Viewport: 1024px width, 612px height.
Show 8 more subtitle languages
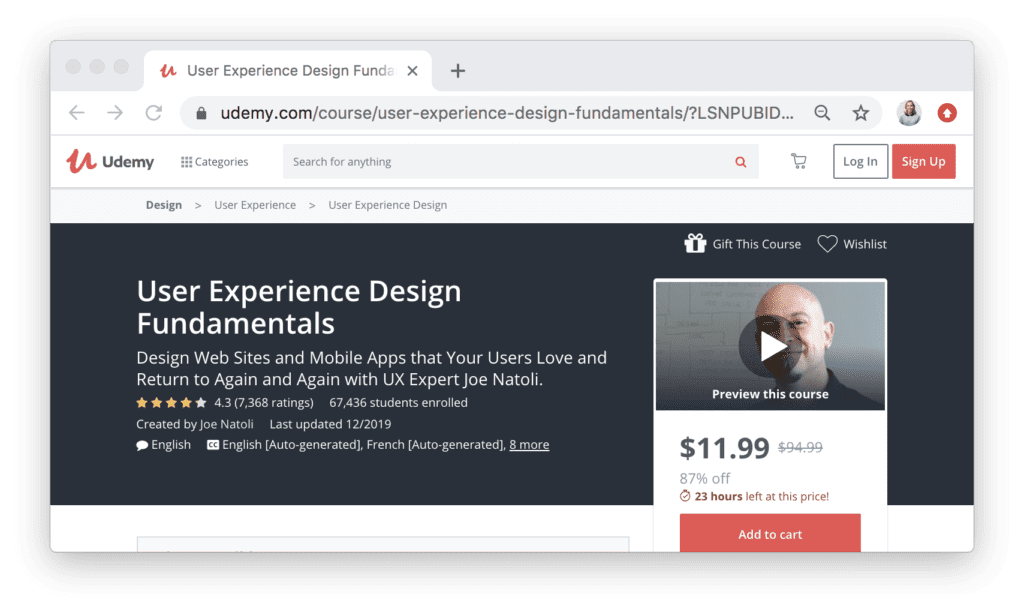pos(529,445)
